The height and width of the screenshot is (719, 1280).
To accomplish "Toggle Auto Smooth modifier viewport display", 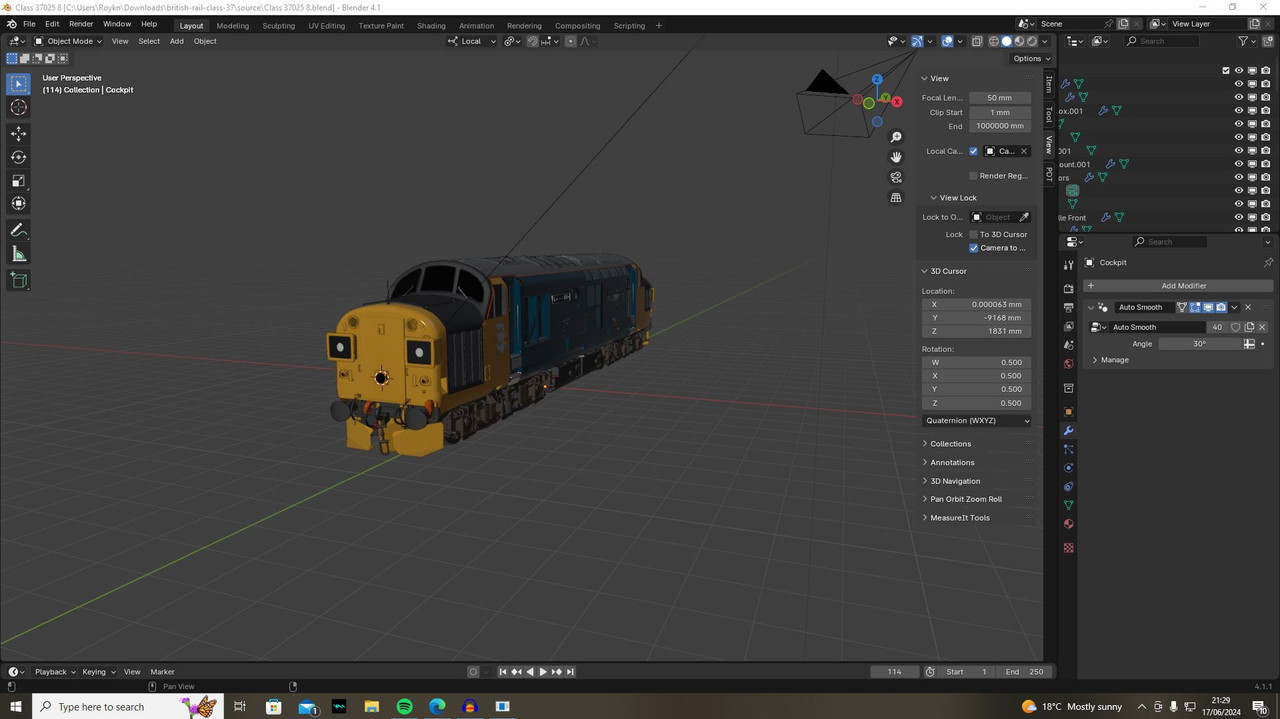I will pyautogui.click(x=1208, y=307).
